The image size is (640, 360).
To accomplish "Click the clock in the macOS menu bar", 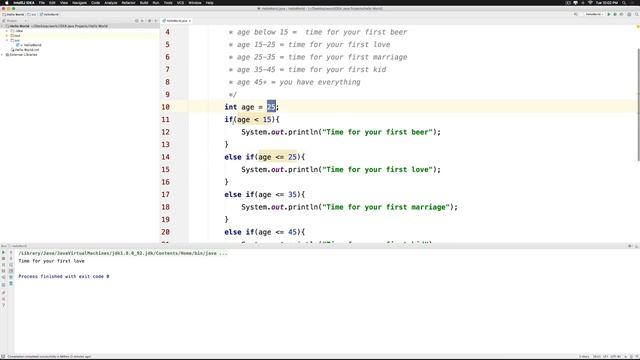I will [x=607, y=3].
